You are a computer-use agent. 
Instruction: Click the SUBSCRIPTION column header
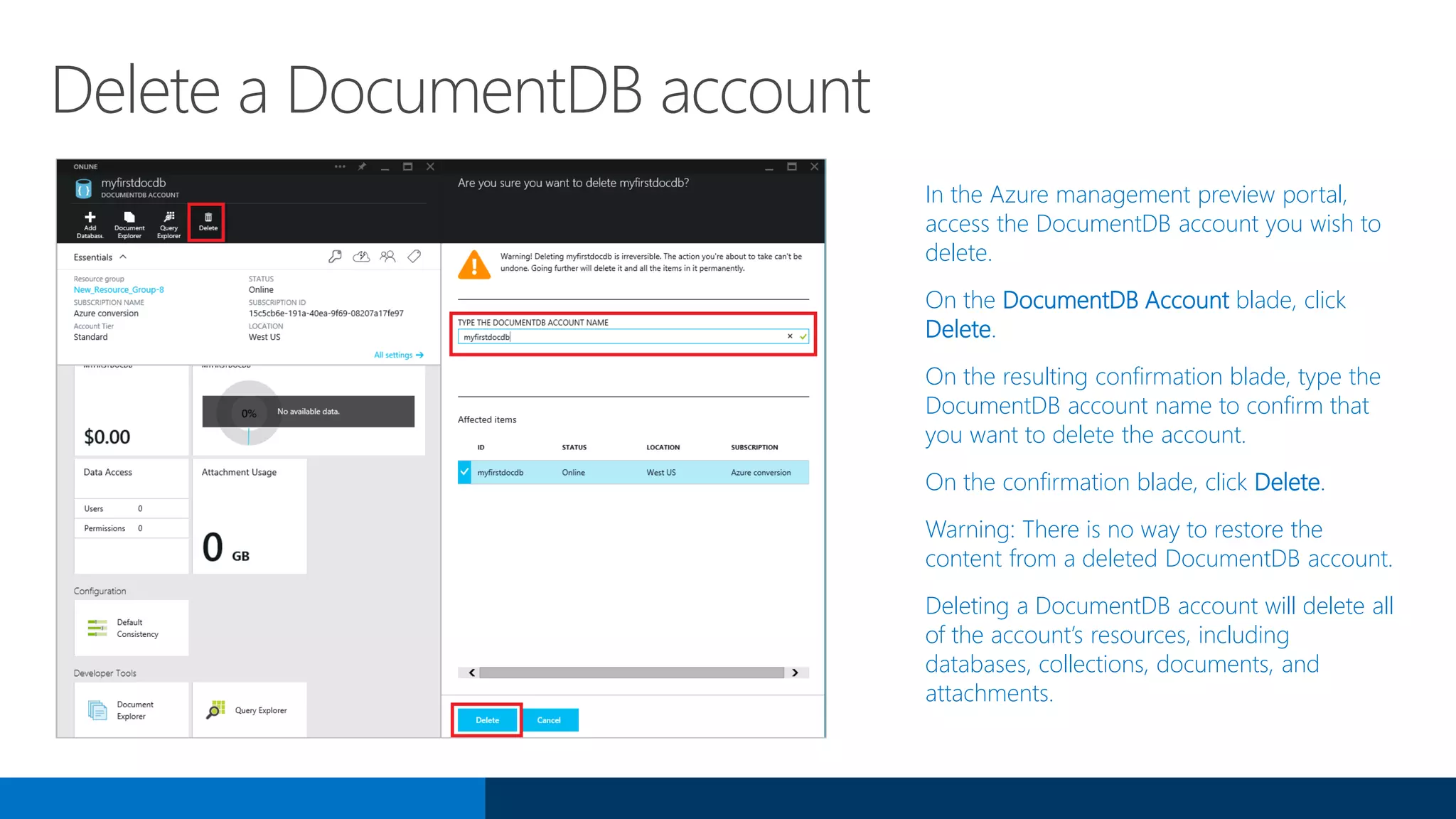pyautogui.click(x=754, y=447)
